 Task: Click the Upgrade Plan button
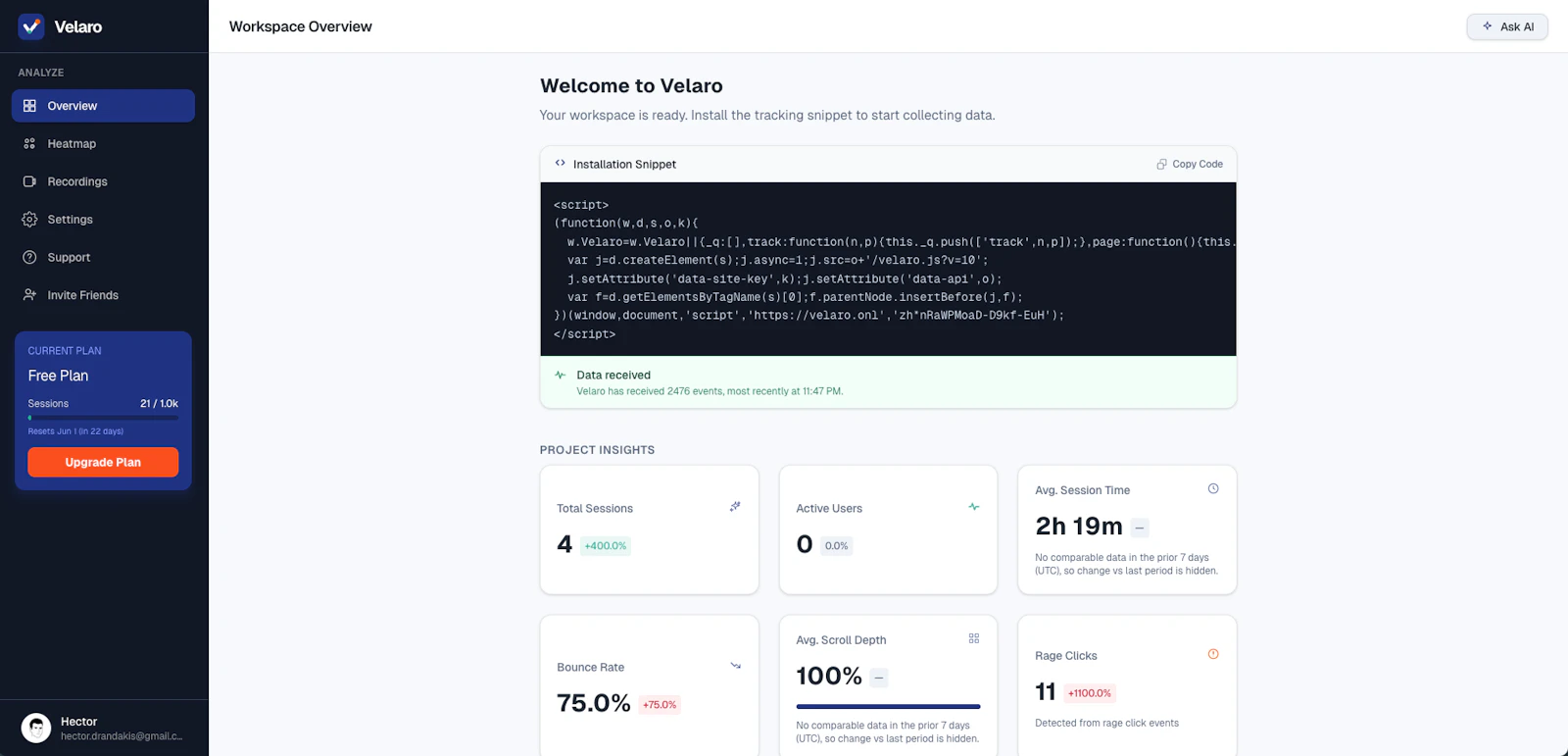[x=103, y=462]
